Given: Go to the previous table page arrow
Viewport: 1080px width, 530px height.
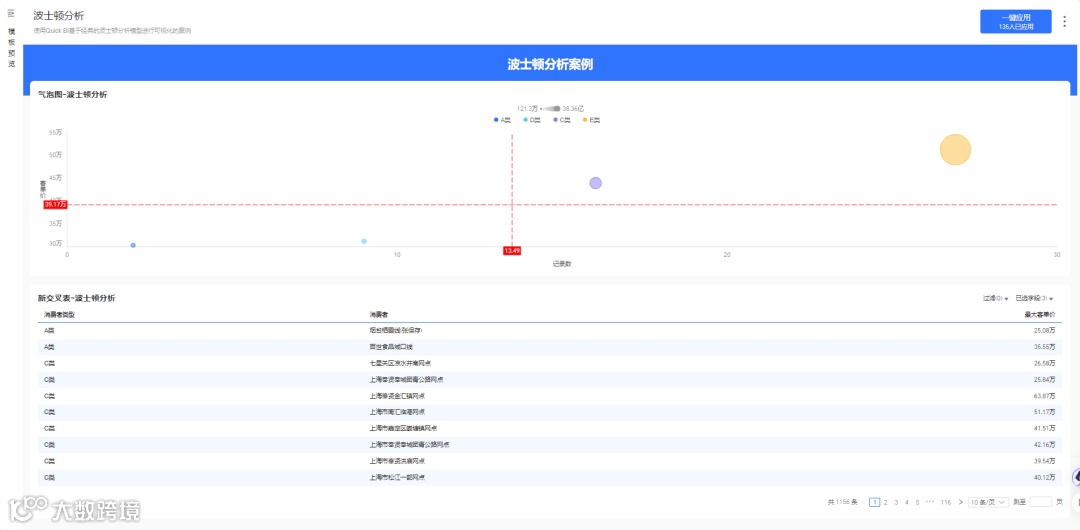Looking at the screenshot, I should pyautogui.click(x=864, y=502).
